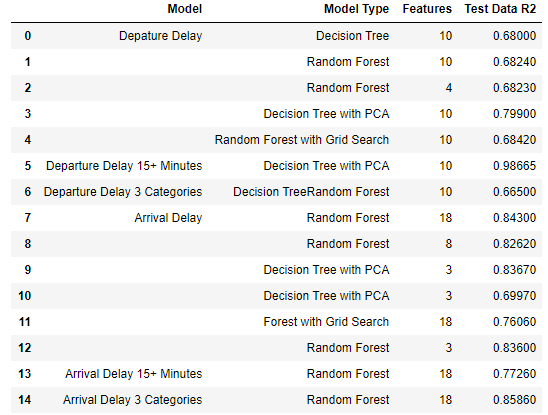548x415 pixels.
Task: Select the 0.79900 R2 value
Action: click(514, 114)
